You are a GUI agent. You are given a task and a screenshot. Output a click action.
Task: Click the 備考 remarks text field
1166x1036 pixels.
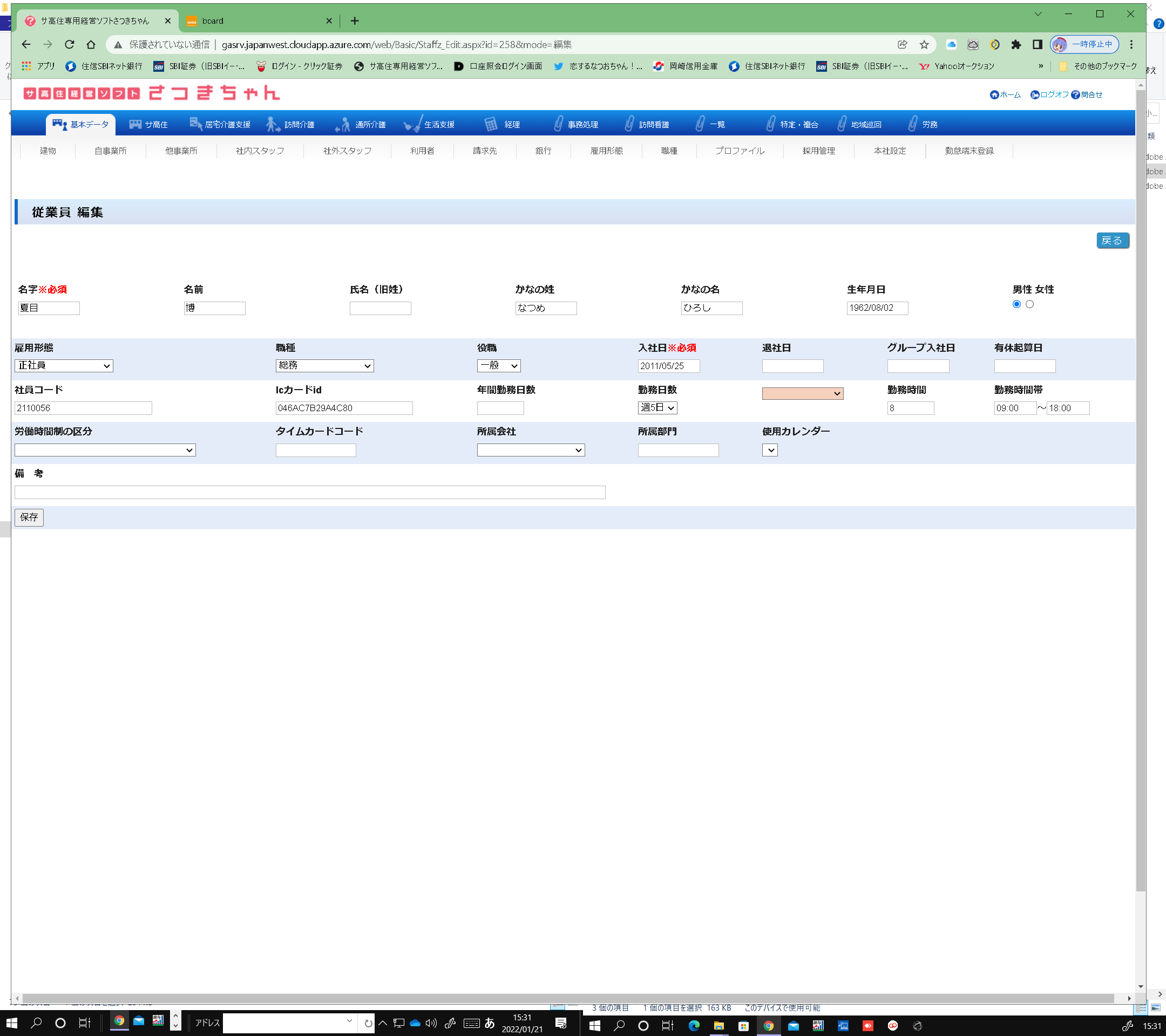point(310,492)
